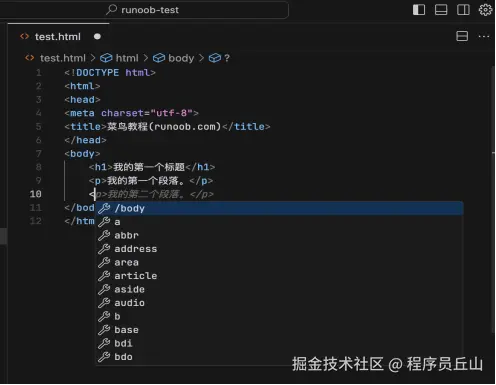Place cursor on line number 7
Image resolution: width=496 pixels, height=385 pixels.
click(39, 154)
